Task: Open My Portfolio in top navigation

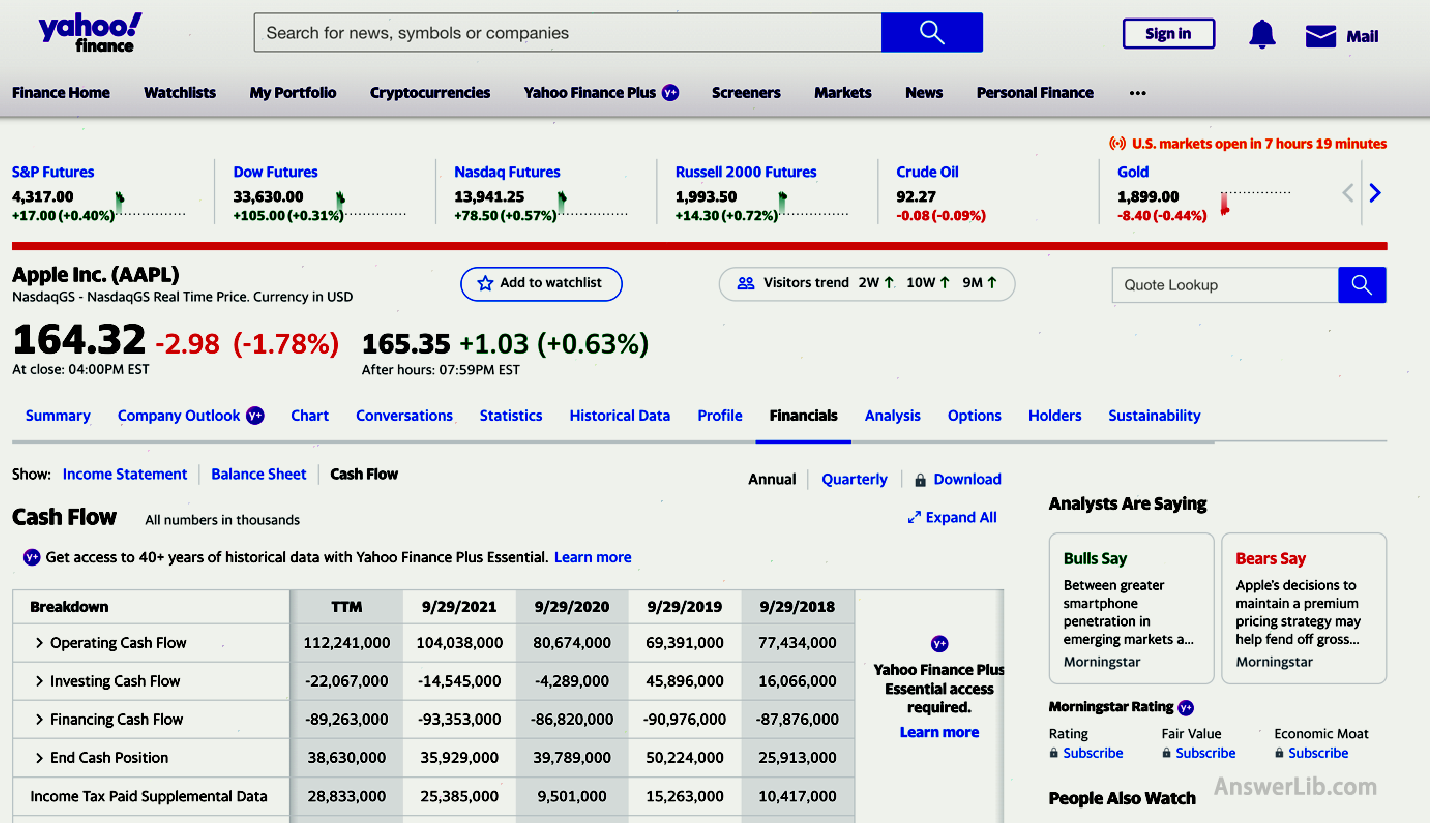Action: point(293,93)
